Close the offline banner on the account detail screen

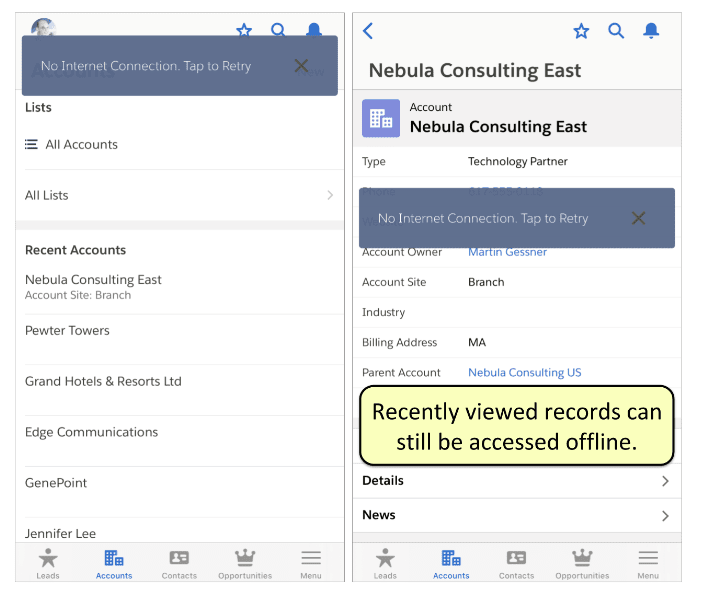tap(638, 218)
